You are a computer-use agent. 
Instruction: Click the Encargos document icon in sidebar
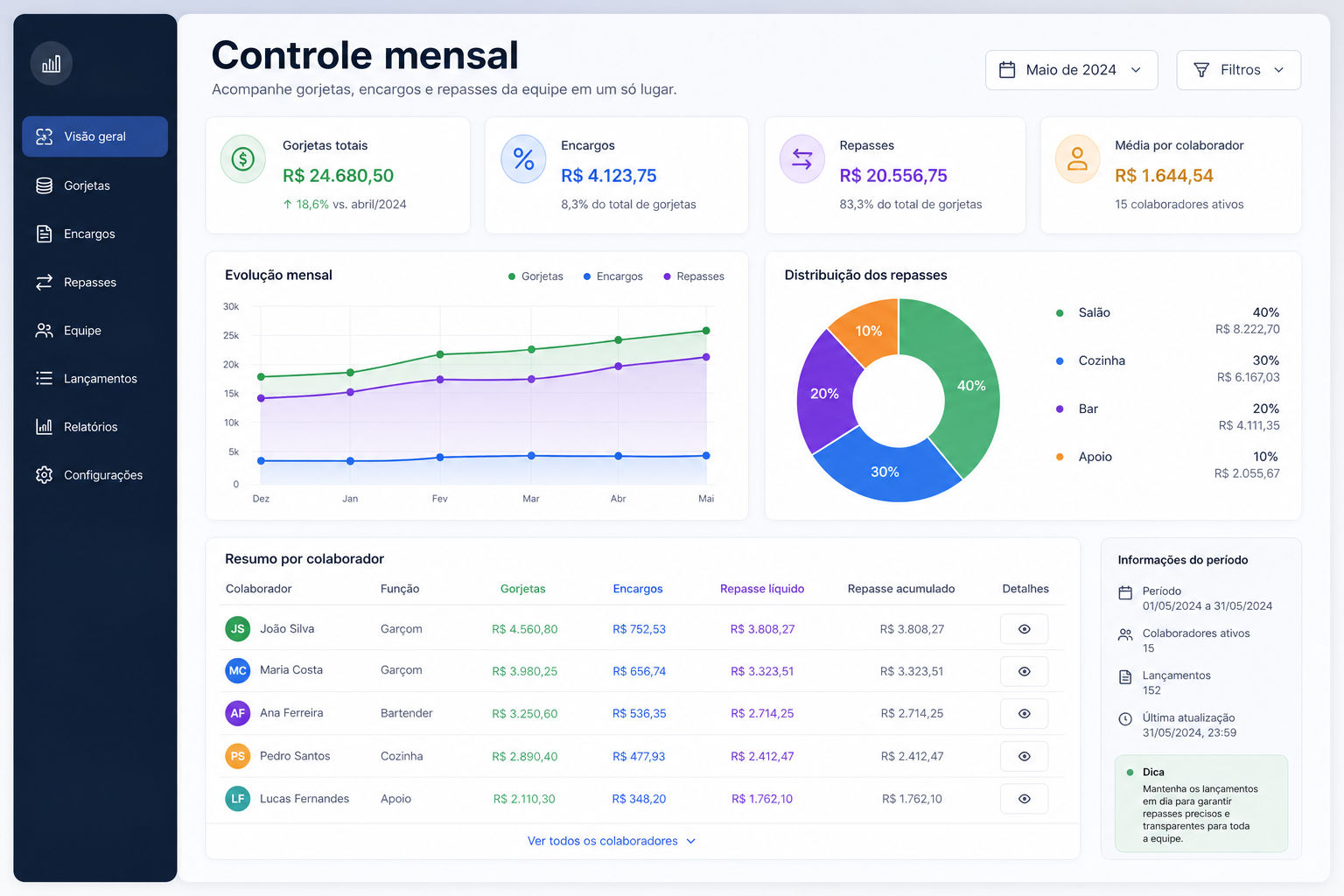tap(44, 234)
